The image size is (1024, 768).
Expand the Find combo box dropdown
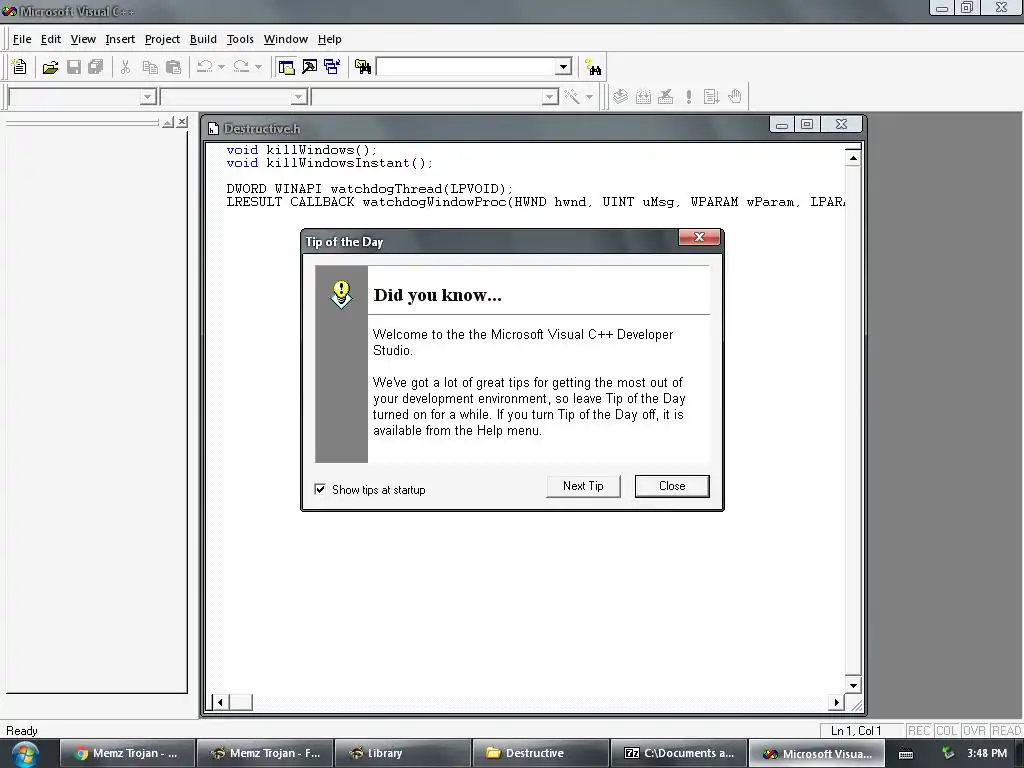564,67
